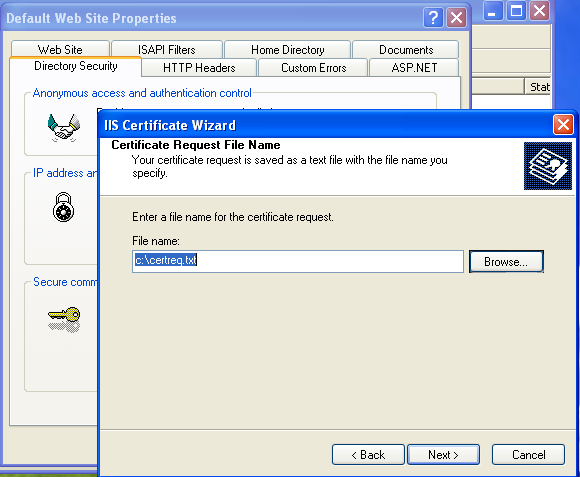Cancel the certificate wizard

click(x=528, y=454)
